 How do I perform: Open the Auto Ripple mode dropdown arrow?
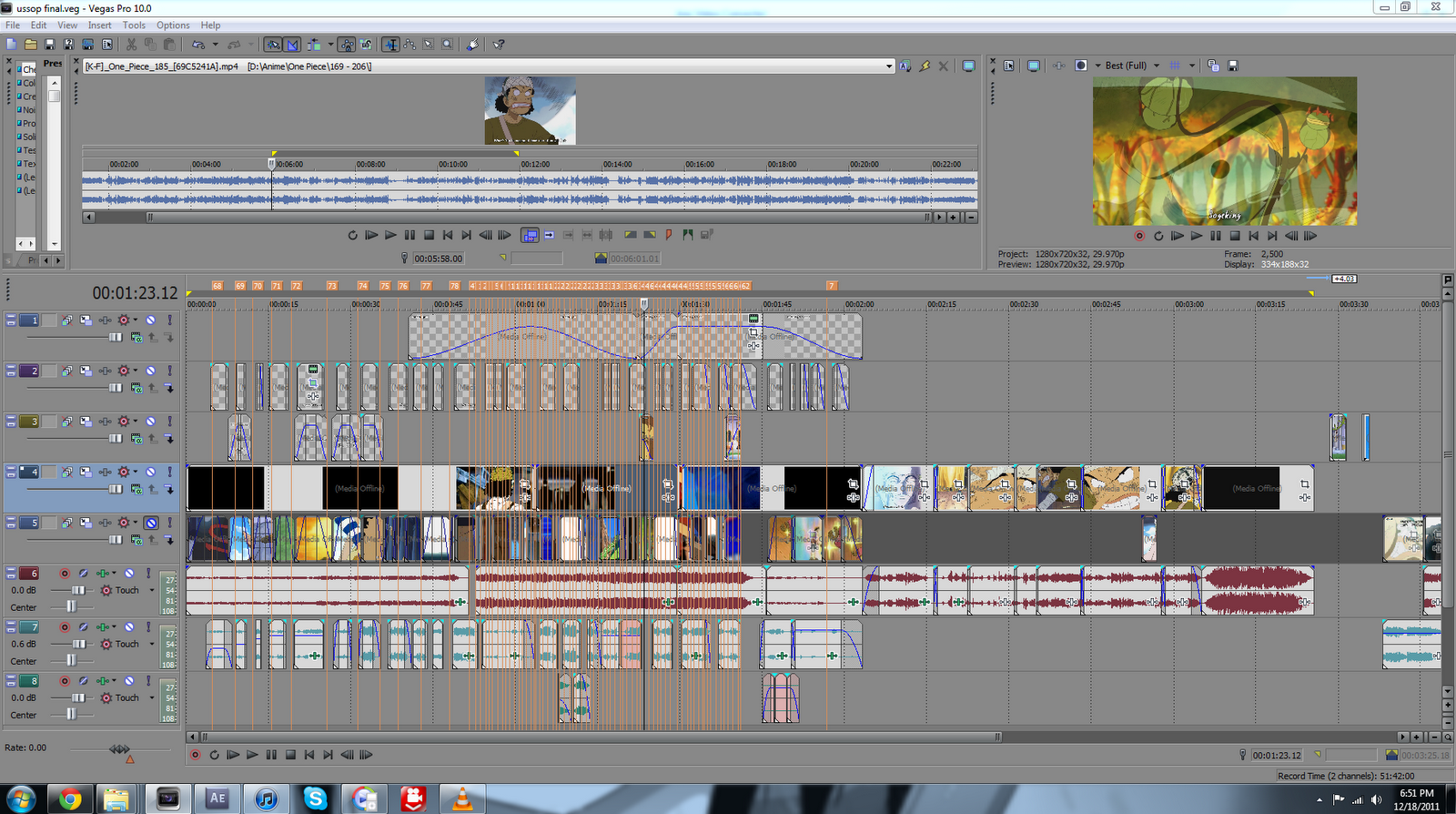pyautogui.click(x=329, y=44)
